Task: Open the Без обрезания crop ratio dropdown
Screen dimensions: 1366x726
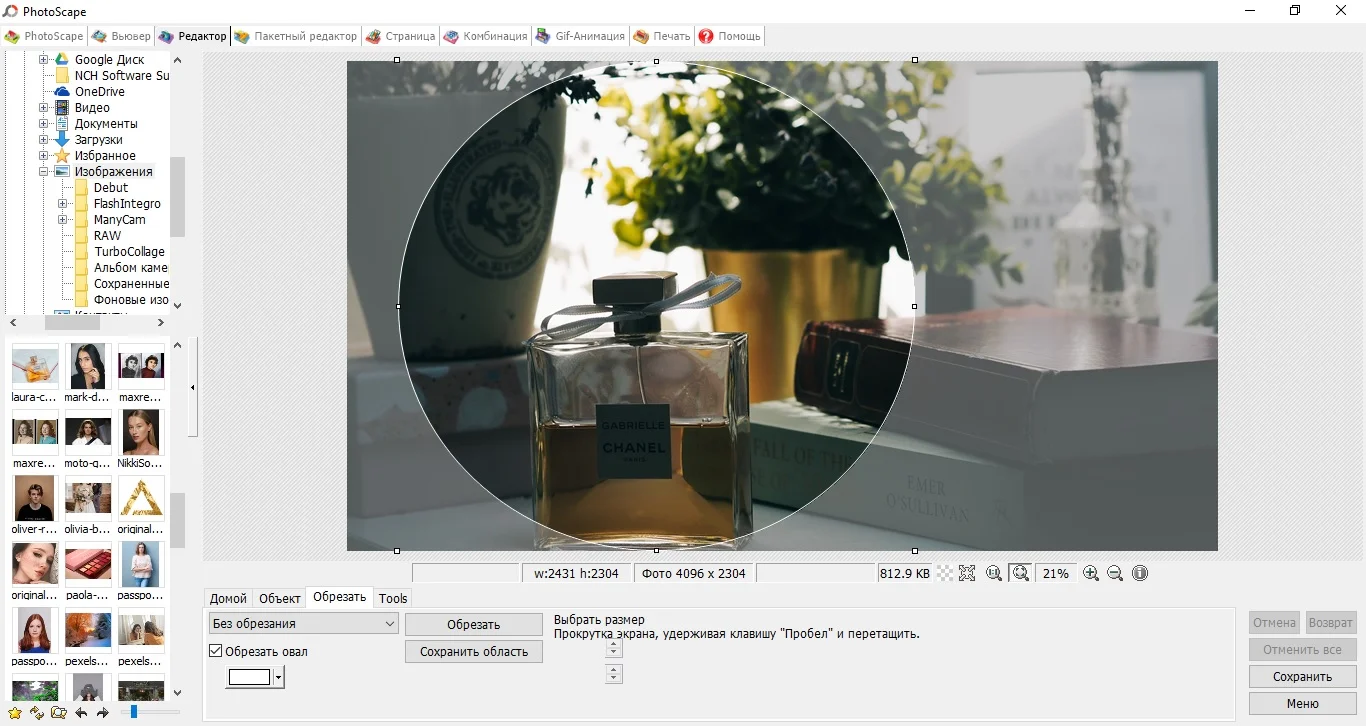Action: pos(304,624)
